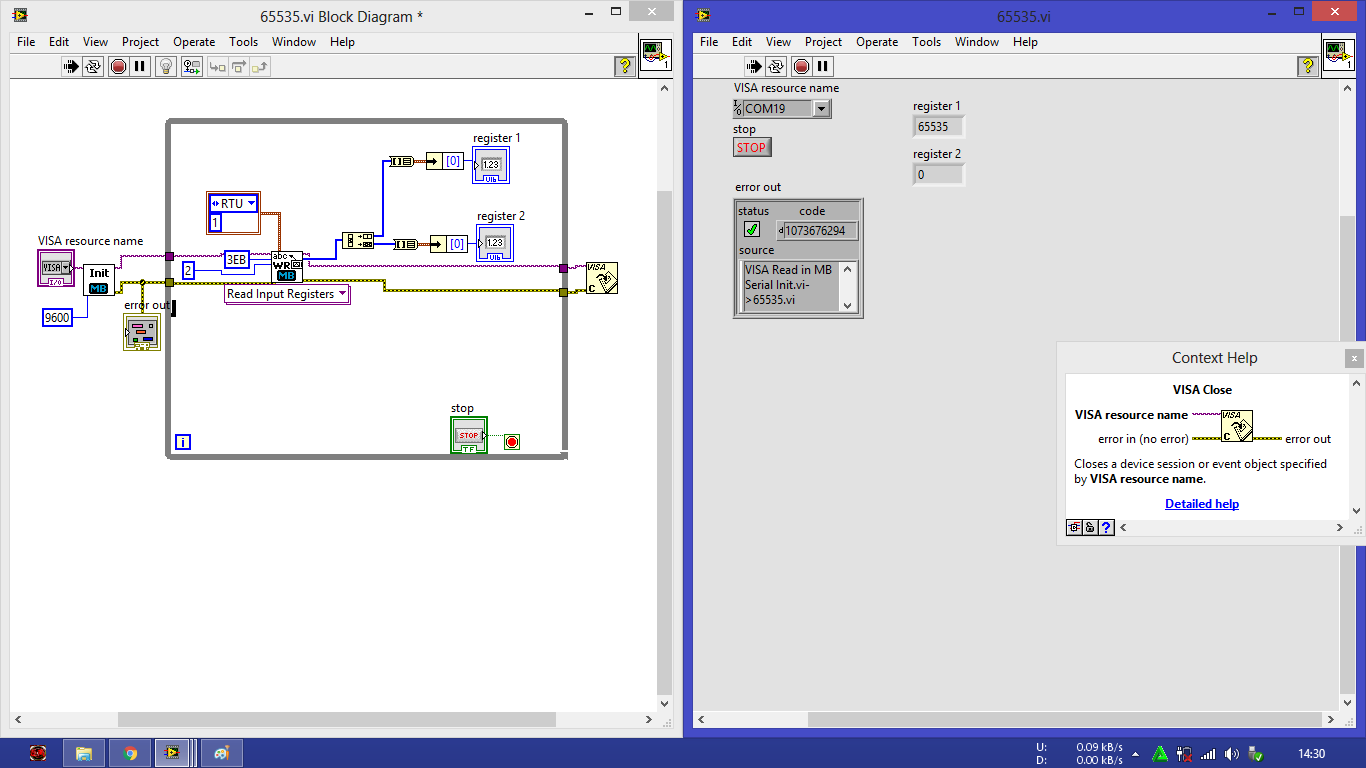Image resolution: width=1366 pixels, height=768 pixels.
Task: Click STOP button on front panel
Action: point(752,147)
